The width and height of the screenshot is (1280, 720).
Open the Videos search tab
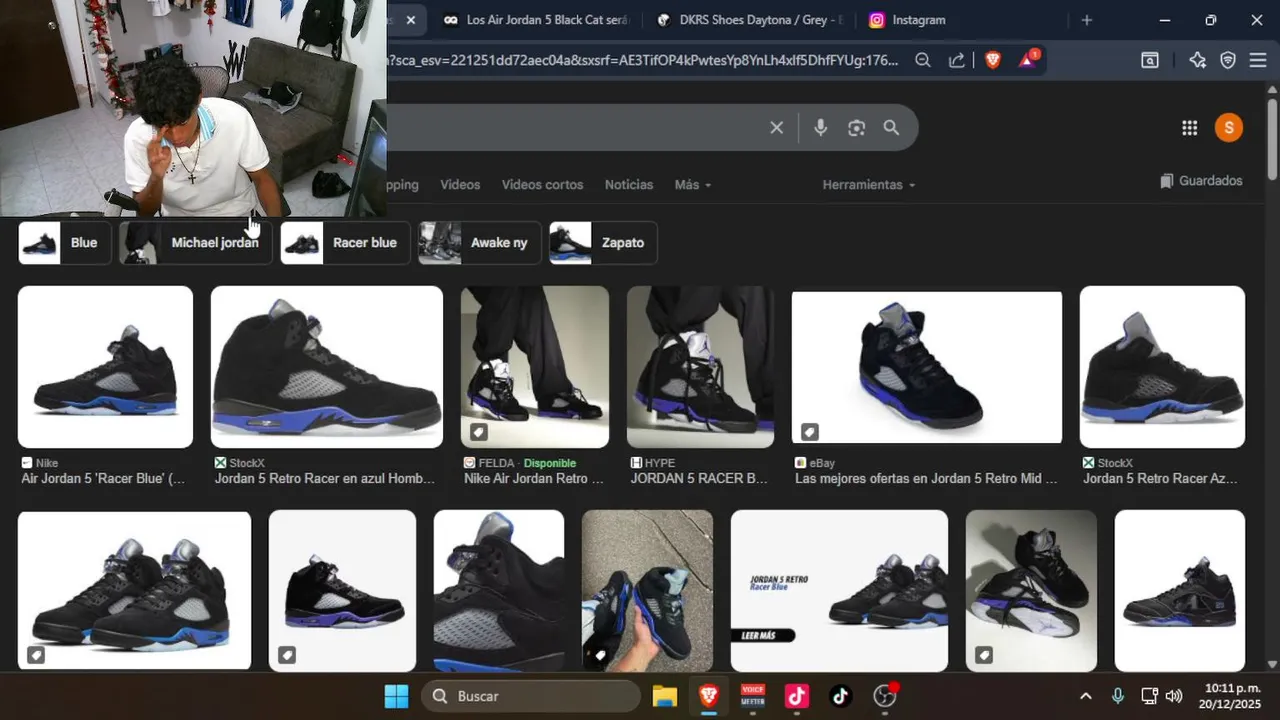coord(460,185)
